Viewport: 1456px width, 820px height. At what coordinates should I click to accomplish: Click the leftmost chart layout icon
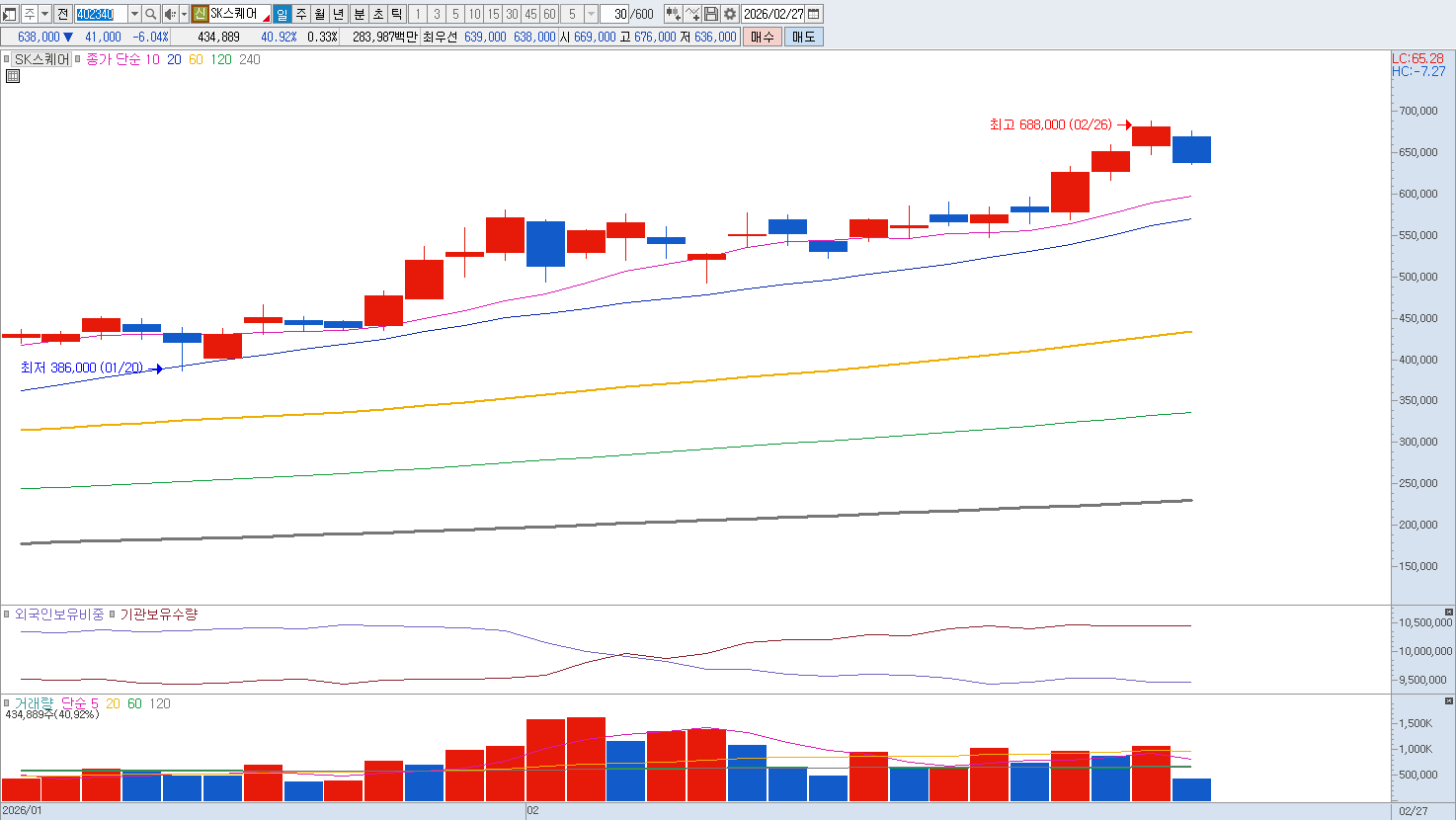pyautogui.click(x=10, y=14)
